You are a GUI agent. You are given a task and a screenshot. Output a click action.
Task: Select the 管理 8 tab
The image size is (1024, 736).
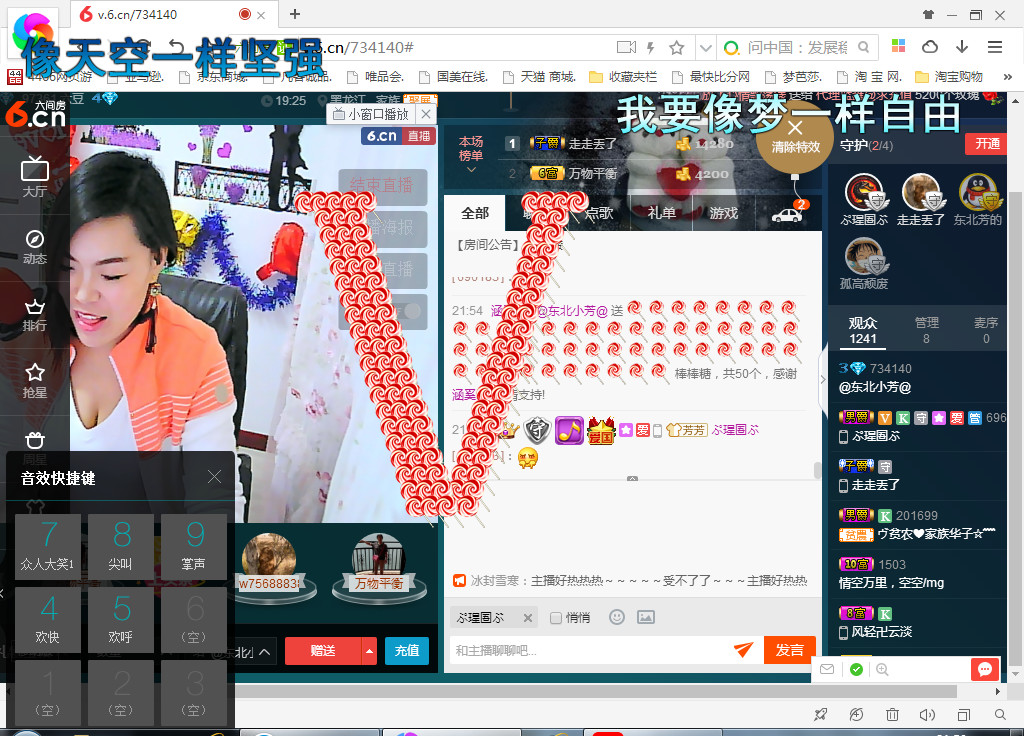tap(926, 330)
